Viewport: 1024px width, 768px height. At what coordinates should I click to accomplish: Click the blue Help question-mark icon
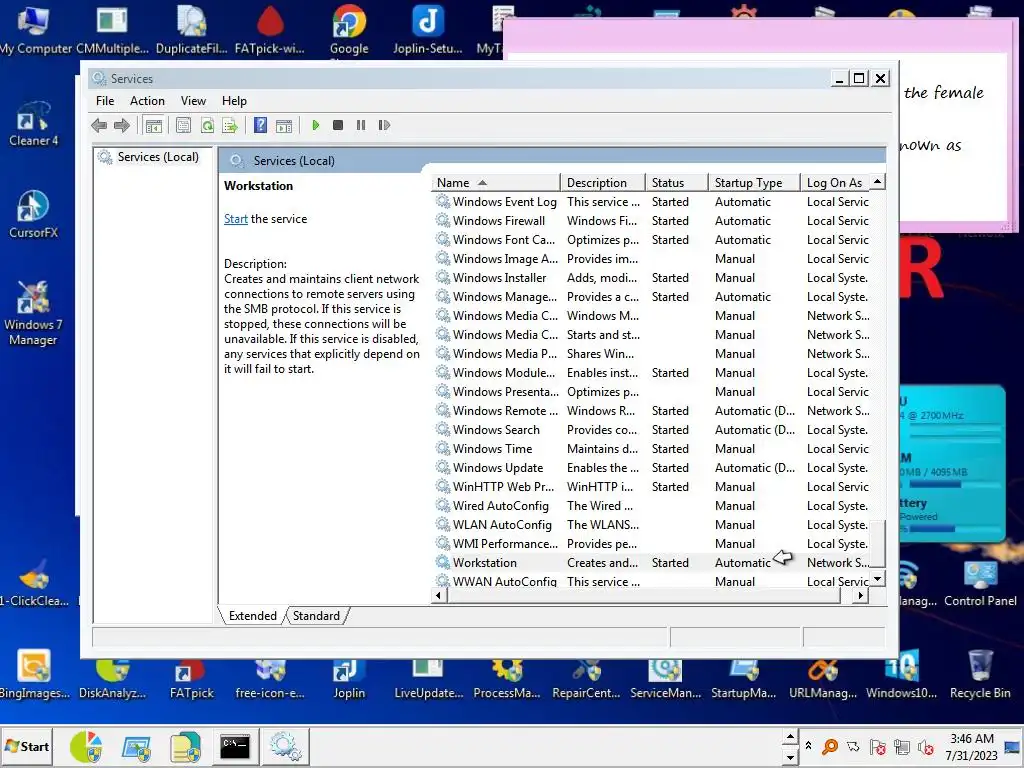point(261,125)
